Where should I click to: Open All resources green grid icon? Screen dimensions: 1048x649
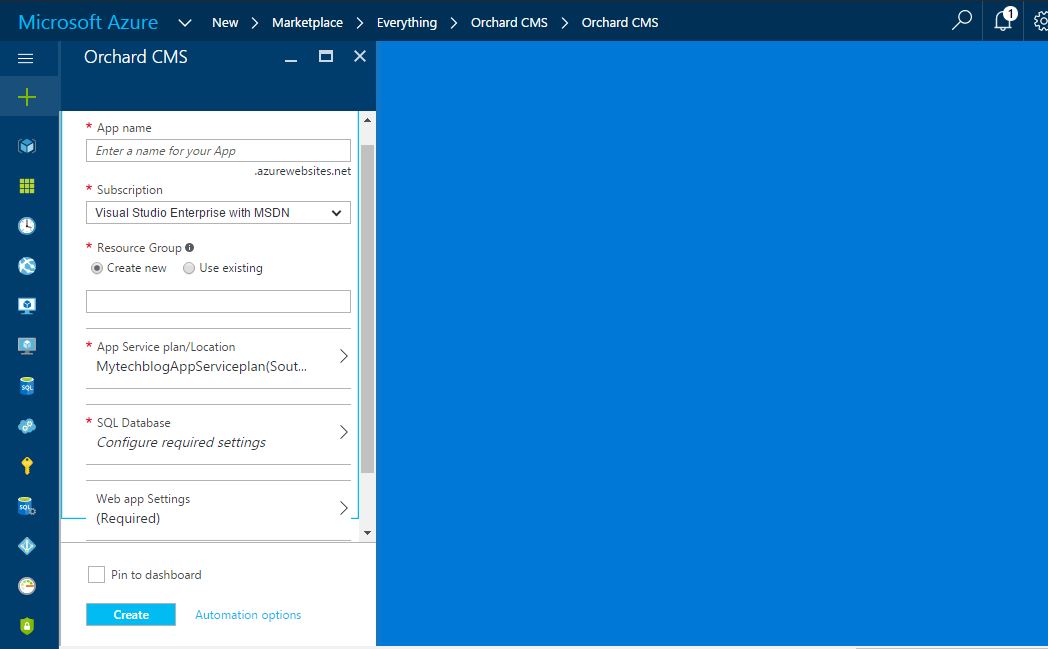[27, 186]
